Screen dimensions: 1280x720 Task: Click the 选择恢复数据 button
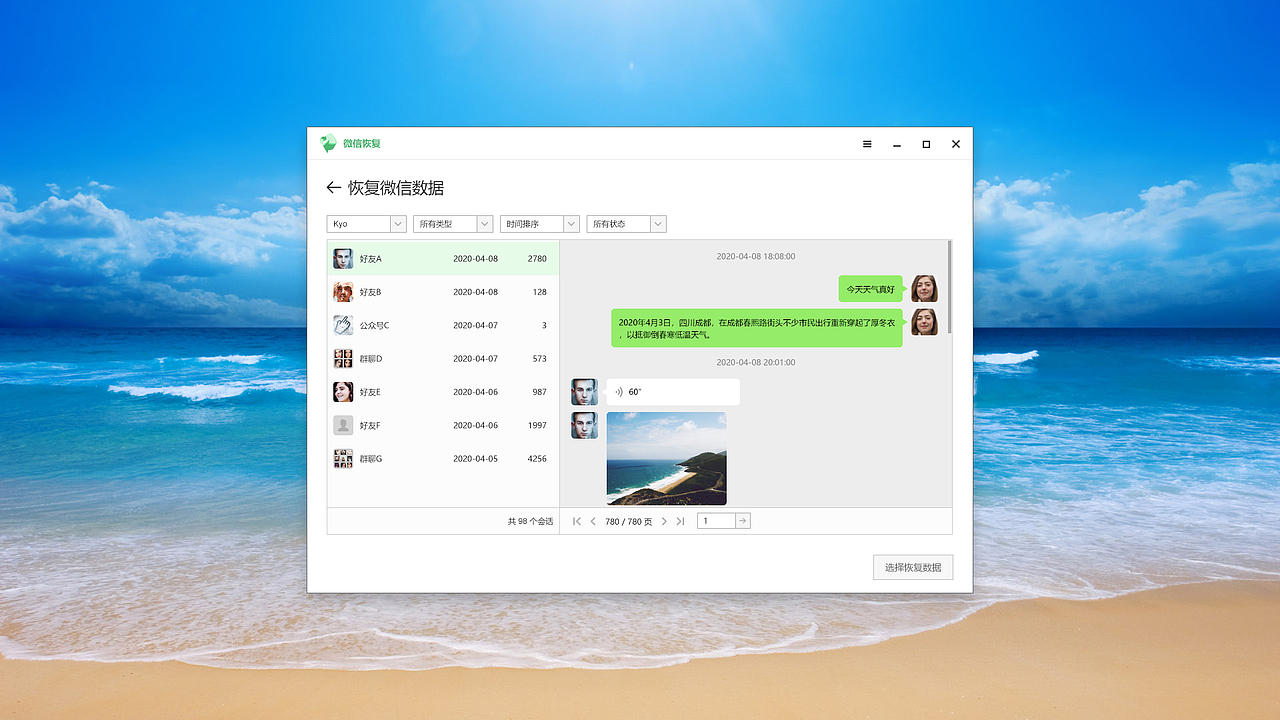(913, 567)
